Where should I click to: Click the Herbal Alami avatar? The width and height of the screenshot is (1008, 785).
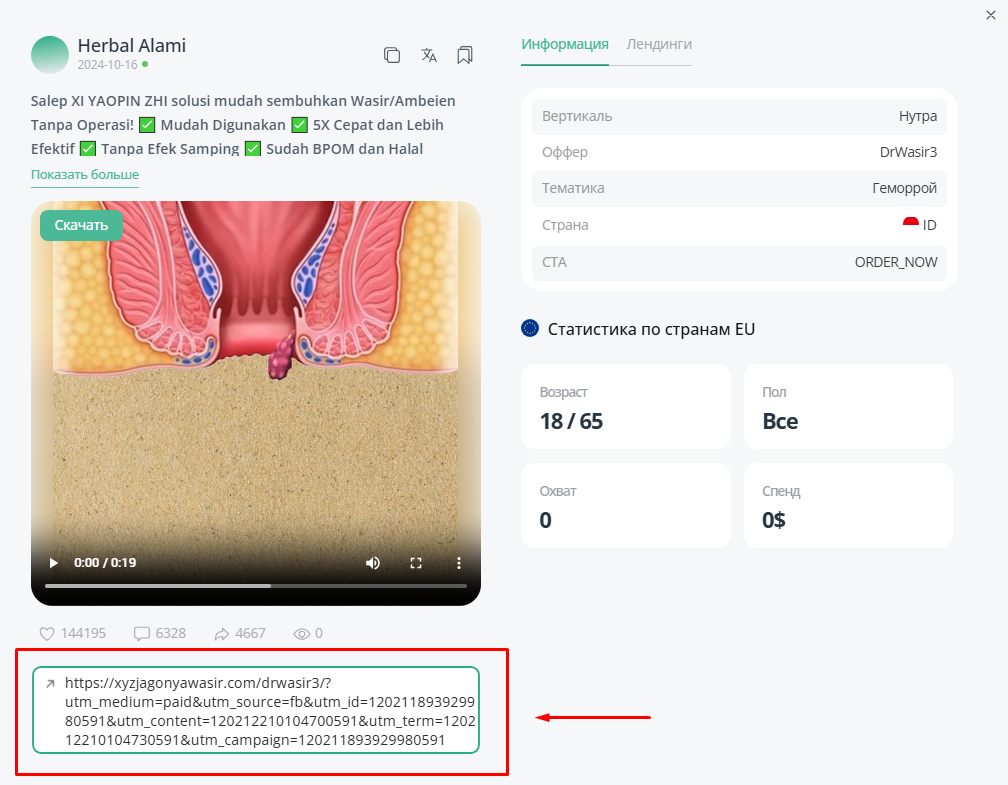tap(50, 55)
